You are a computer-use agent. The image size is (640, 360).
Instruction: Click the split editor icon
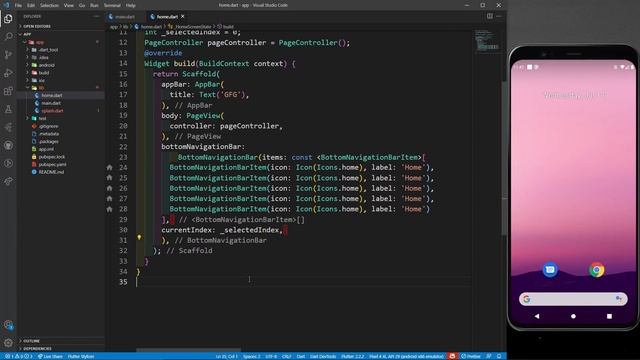tap(490, 16)
